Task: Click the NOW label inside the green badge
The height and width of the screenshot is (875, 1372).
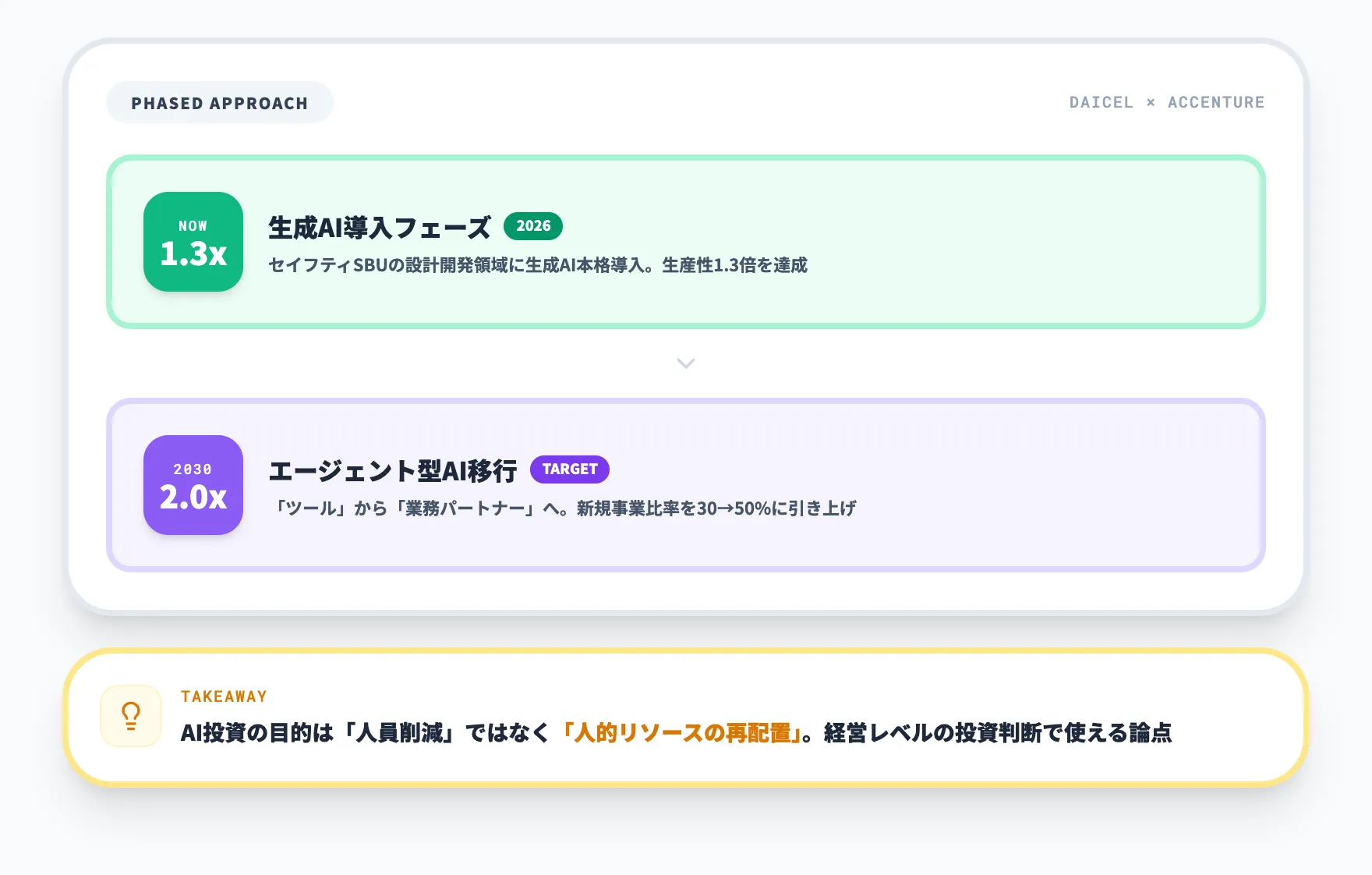Action: point(191,226)
